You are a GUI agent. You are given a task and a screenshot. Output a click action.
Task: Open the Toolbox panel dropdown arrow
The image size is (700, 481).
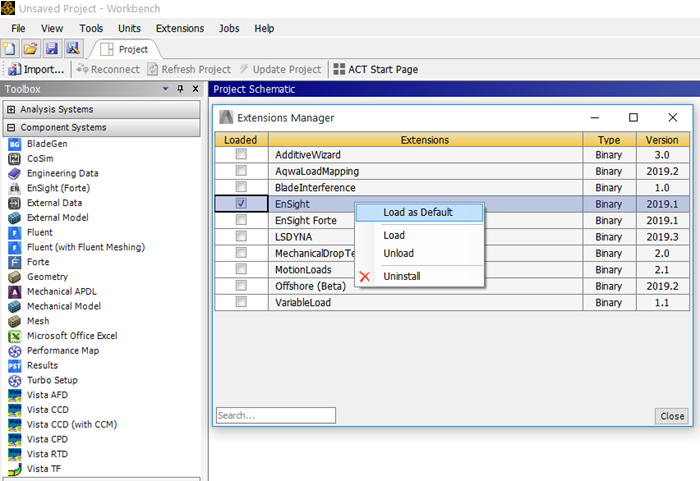coord(167,90)
